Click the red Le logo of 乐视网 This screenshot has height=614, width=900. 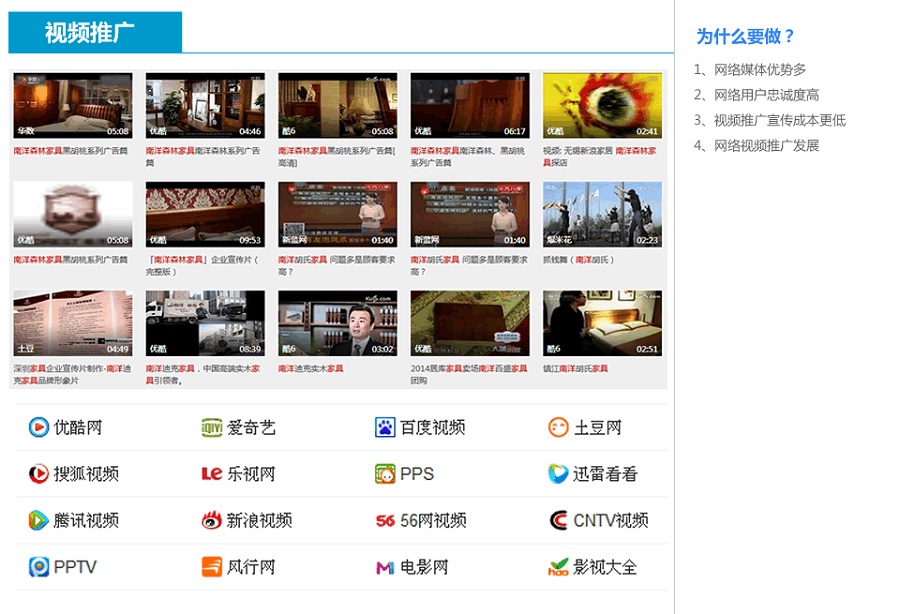pyautogui.click(x=212, y=474)
